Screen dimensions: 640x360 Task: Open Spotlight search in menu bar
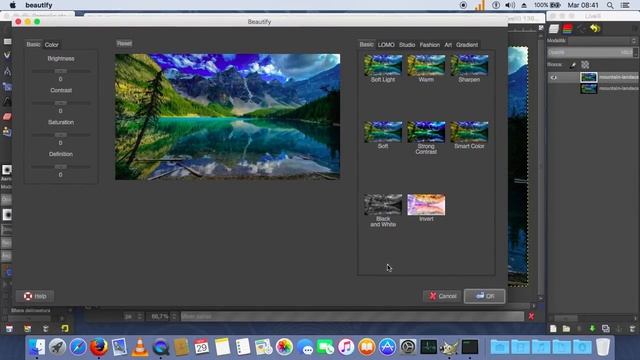pyautogui.click(x=610, y=5)
